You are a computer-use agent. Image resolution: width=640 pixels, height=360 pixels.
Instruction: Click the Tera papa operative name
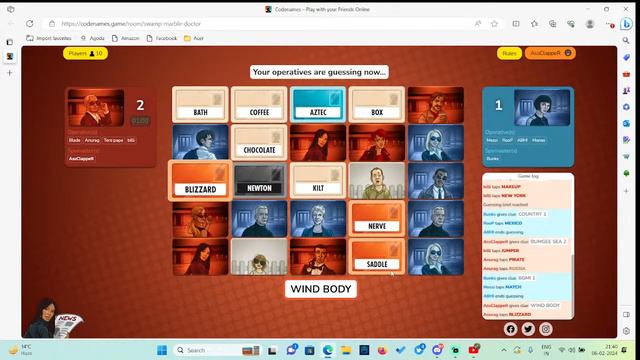point(113,140)
